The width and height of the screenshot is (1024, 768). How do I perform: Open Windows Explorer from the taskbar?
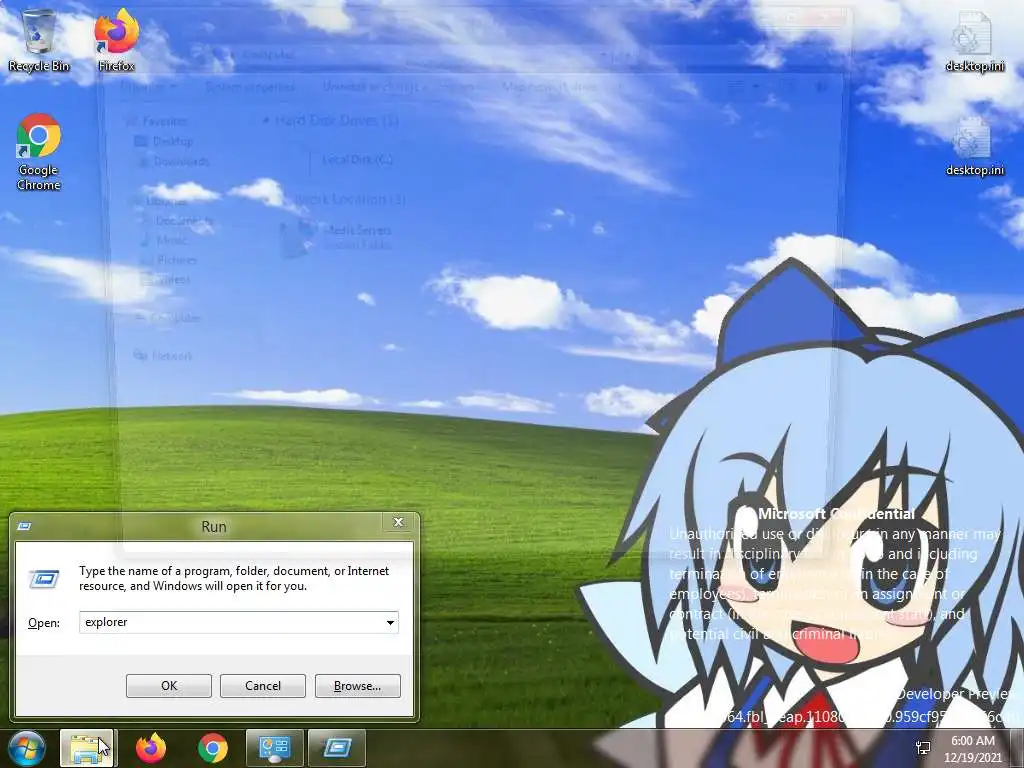point(87,748)
